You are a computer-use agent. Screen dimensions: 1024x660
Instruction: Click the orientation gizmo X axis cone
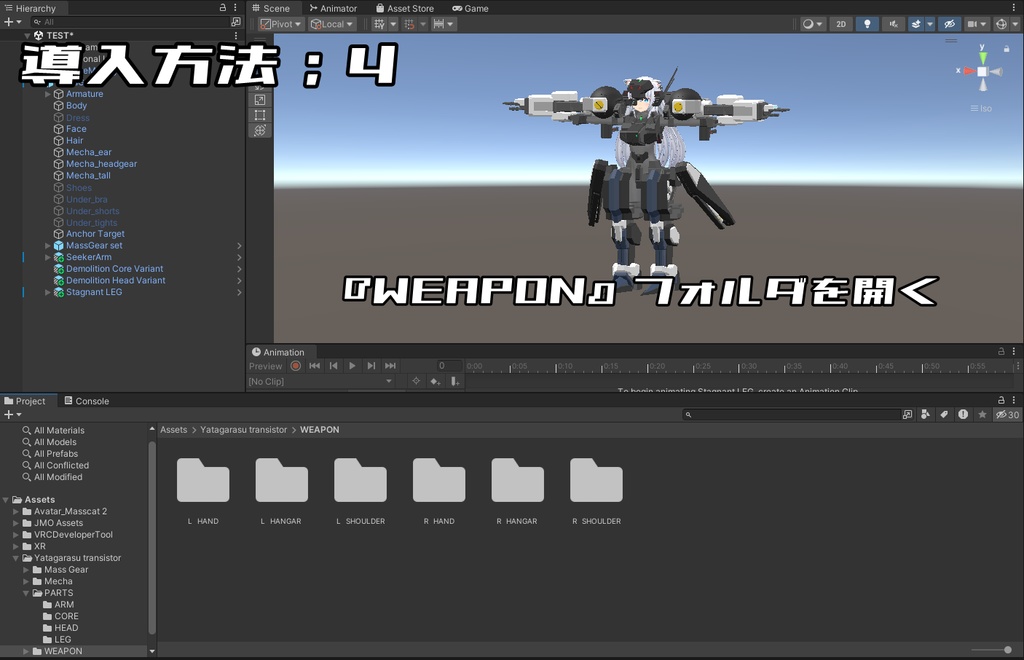[968, 71]
